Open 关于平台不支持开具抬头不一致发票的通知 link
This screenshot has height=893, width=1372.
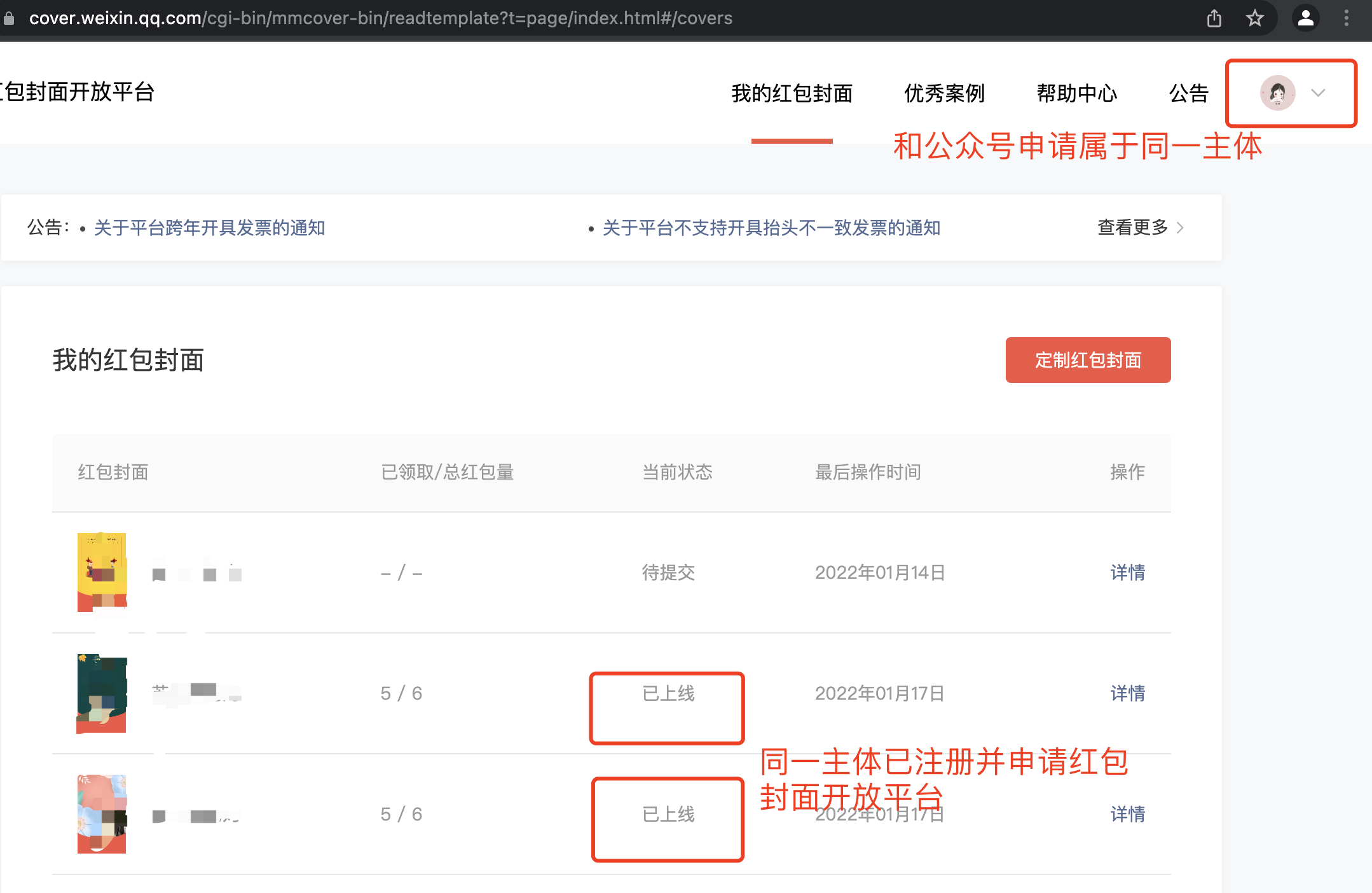click(771, 228)
